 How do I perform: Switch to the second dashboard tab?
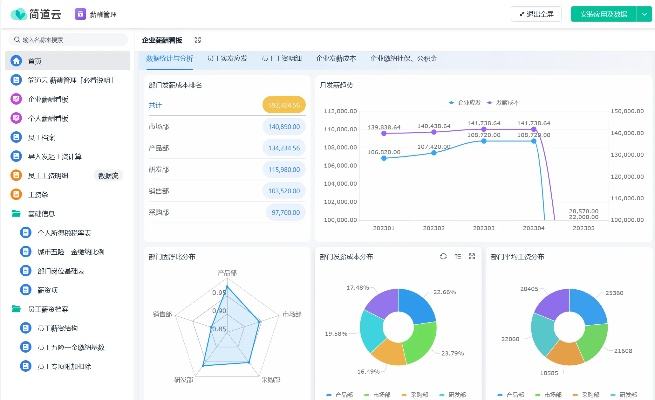coord(226,59)
